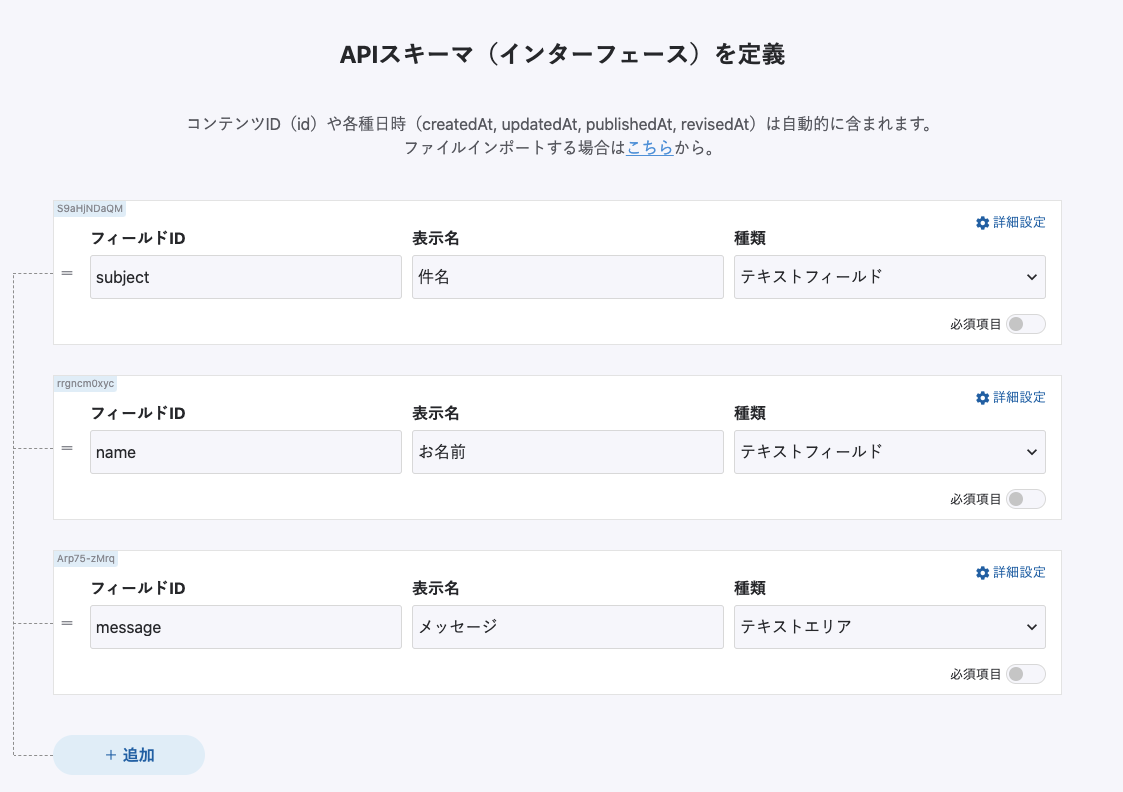
Task: Click the message フィールドID input
Action: [245, 627]
